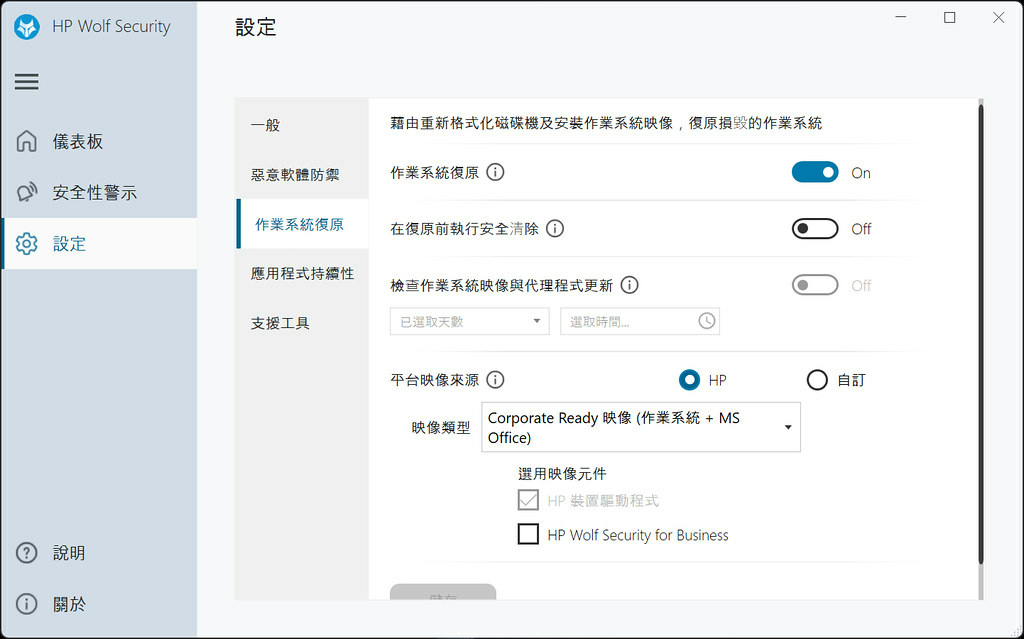Viewport: 1024px width, 639px height.
Task: Click the 選用映像元件 label
Action: tap(562, 474)
